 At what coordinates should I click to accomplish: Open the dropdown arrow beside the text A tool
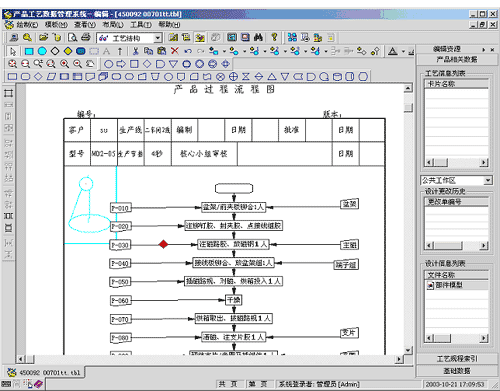403,51
